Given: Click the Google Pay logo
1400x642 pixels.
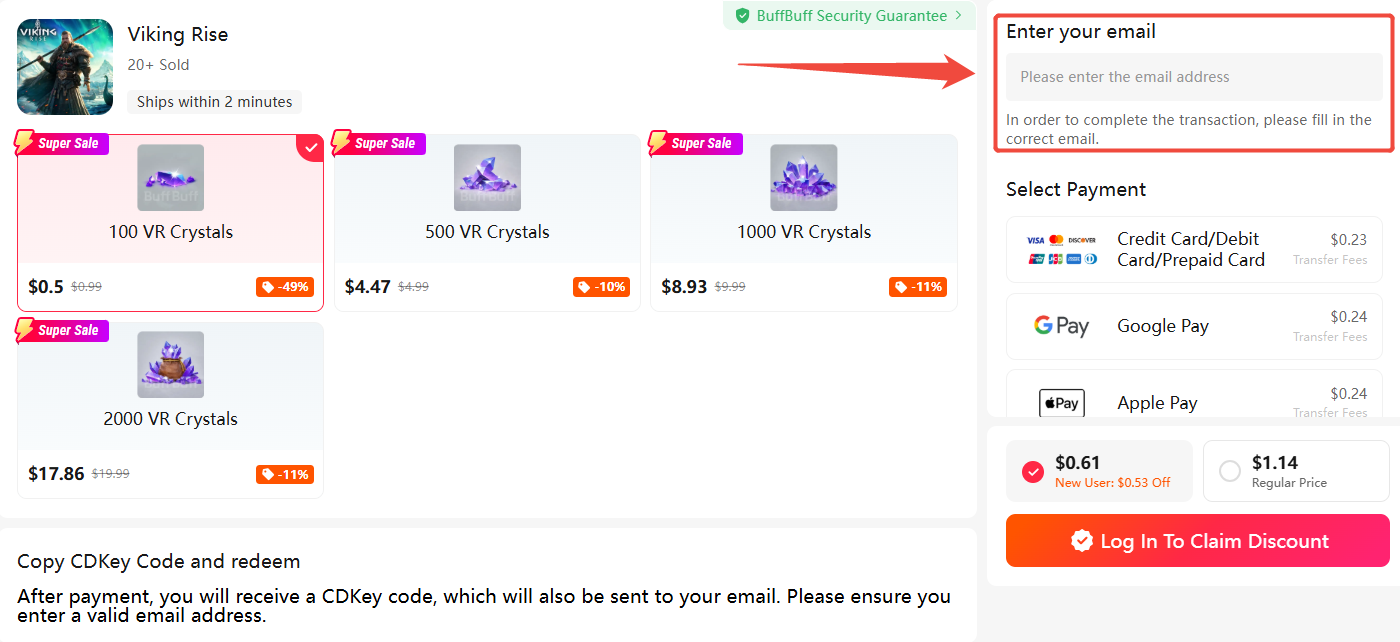Looking at the screenshot, I should point(1061,326).
